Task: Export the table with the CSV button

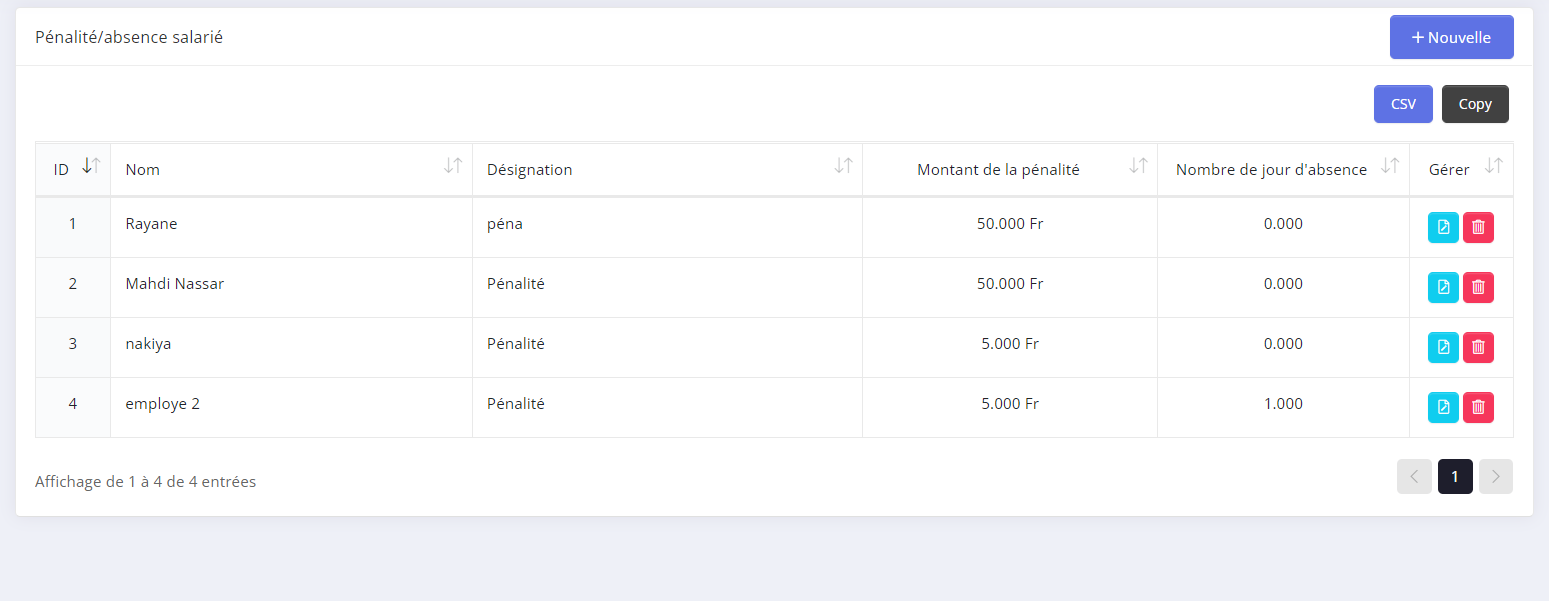Action: pyautogui.click(x=1403, y=104)
